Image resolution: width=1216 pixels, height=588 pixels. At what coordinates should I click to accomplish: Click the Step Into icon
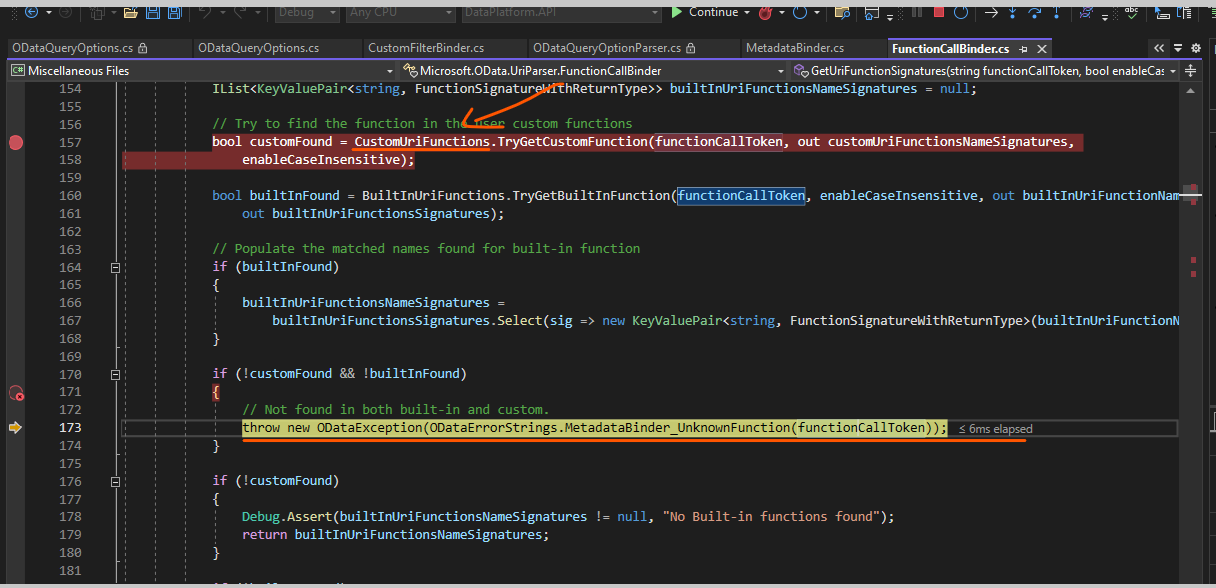tap(1013, 14)
